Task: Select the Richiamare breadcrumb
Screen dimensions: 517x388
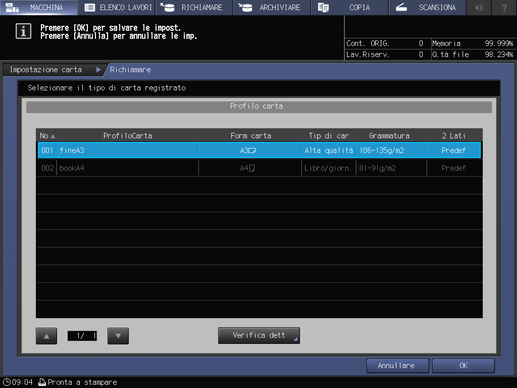Action: coord(130,70)
